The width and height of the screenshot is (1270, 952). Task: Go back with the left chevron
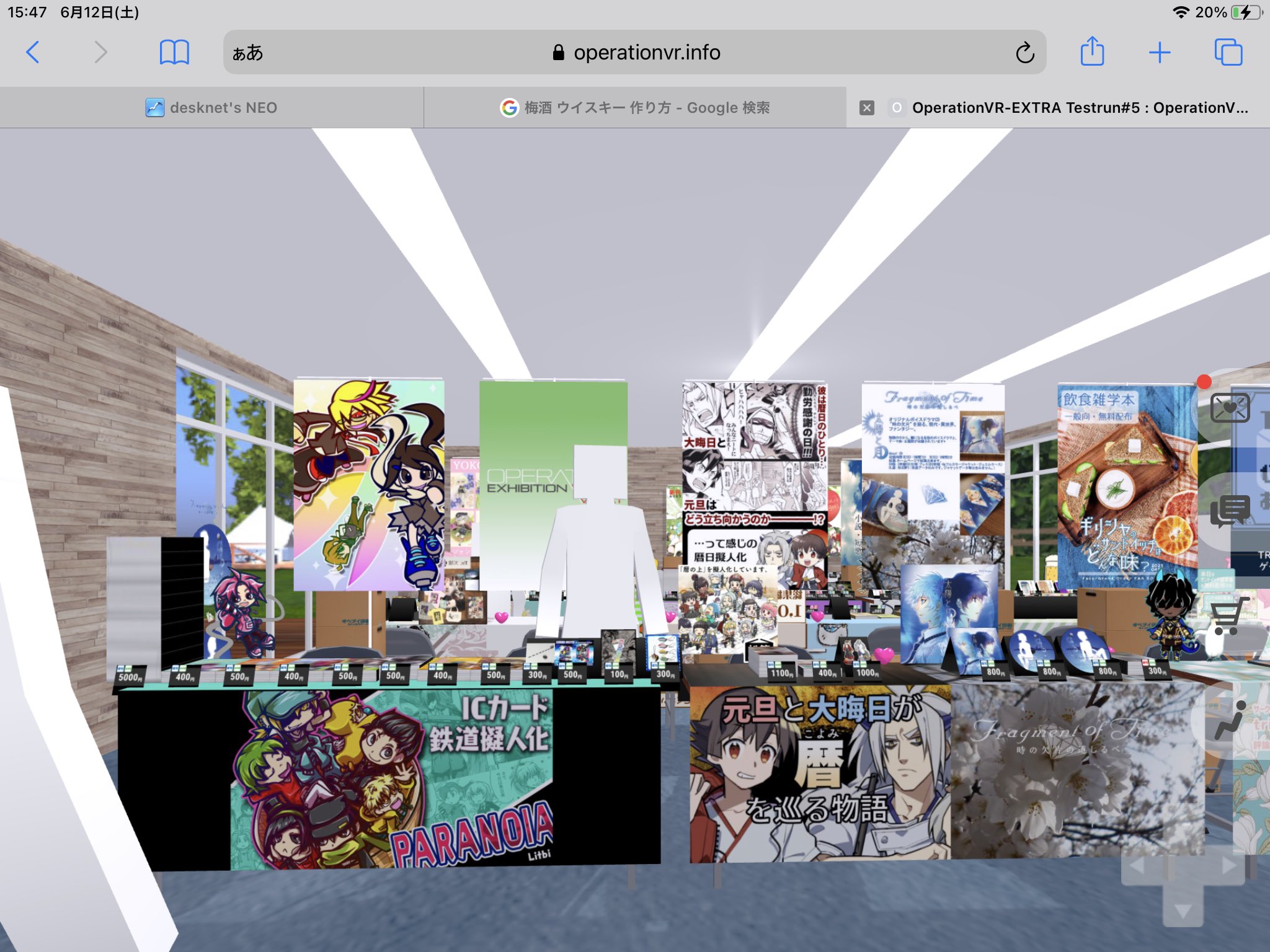(x=33, y=53)
